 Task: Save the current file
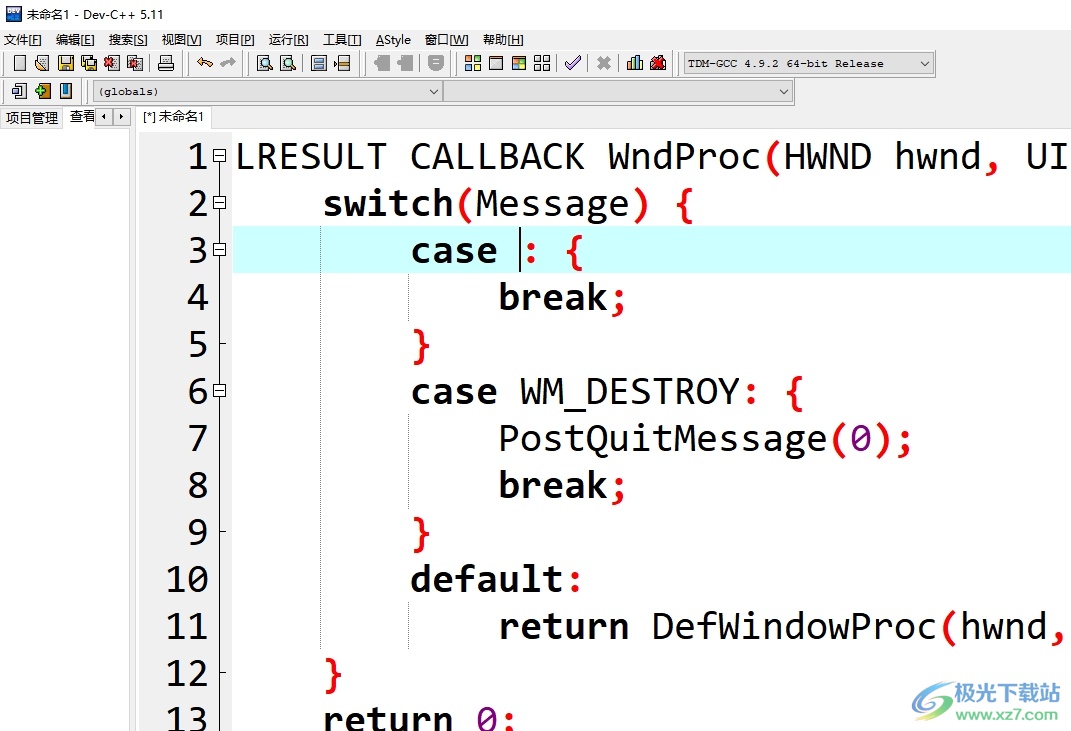click(66, 64)
